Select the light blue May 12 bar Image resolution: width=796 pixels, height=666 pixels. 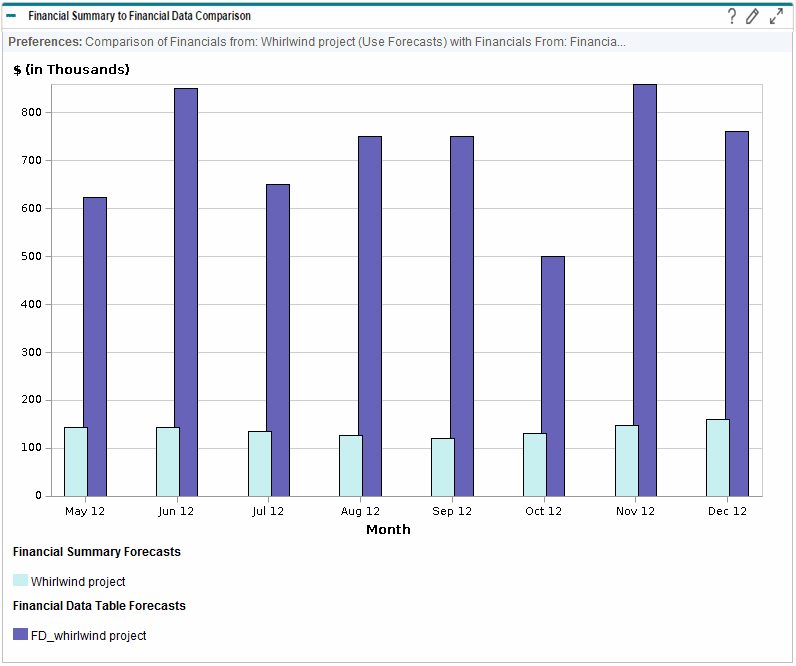pyautogui.click(x=76, y=461)
